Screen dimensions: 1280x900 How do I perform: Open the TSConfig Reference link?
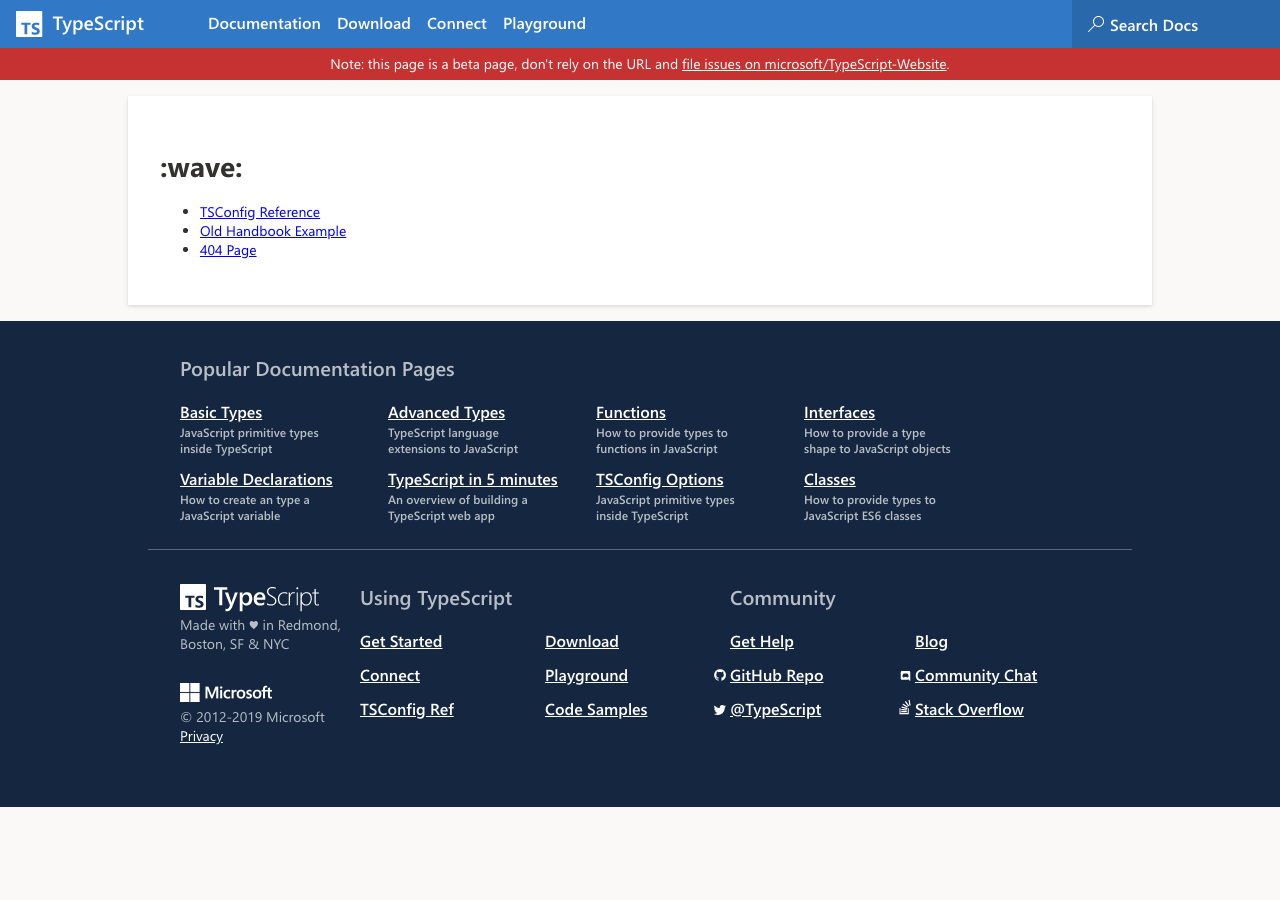coord(260,212)
